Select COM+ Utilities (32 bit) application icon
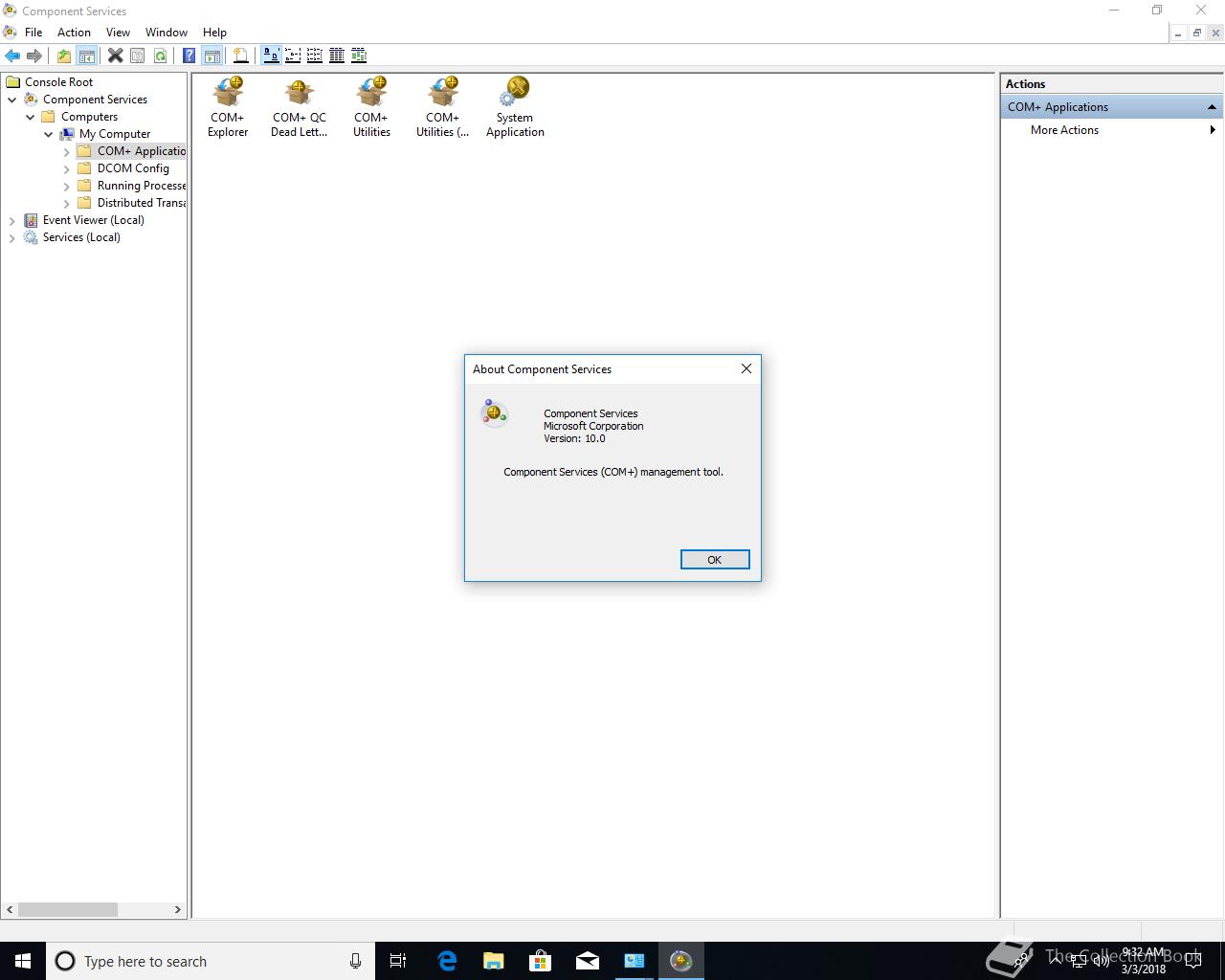This screenshot has width=1225, height=980. [442, 107]
